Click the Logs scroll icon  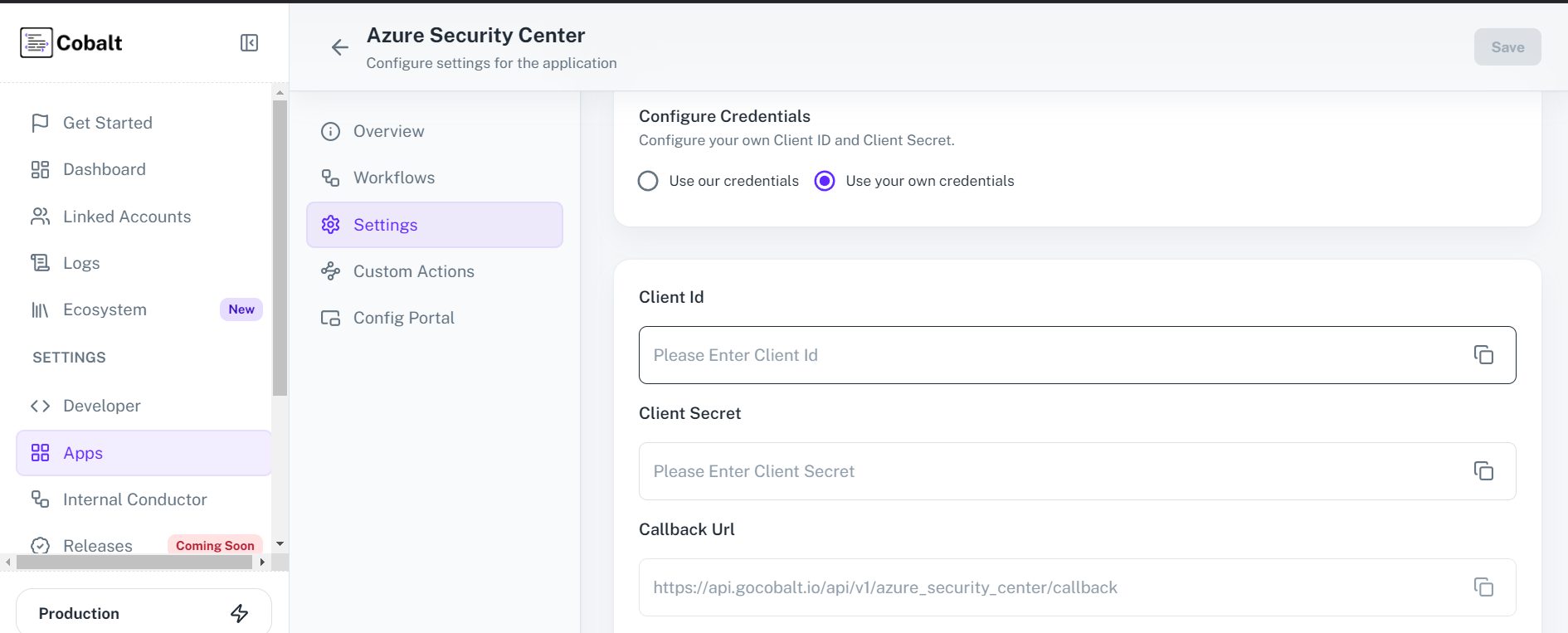point(40,263)
